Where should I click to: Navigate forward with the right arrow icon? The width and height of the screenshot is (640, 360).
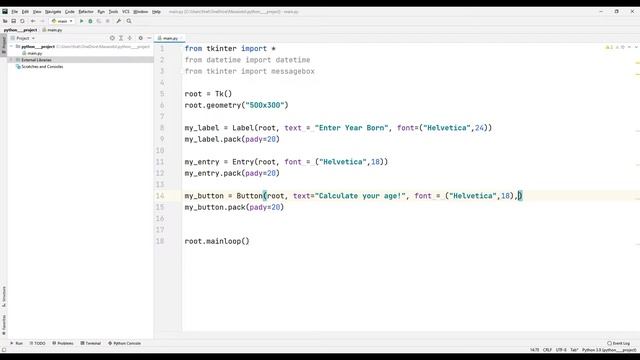pos(42,21)
